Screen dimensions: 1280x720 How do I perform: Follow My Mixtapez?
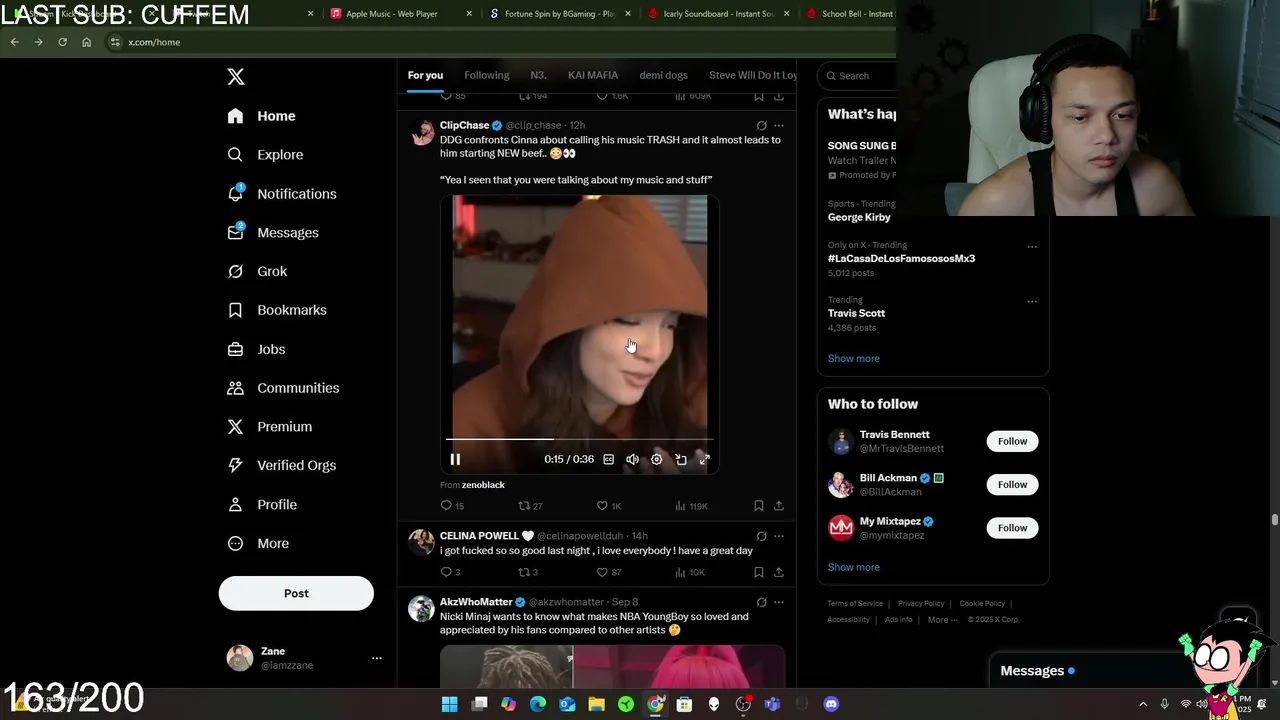[x=1012, y=528]
